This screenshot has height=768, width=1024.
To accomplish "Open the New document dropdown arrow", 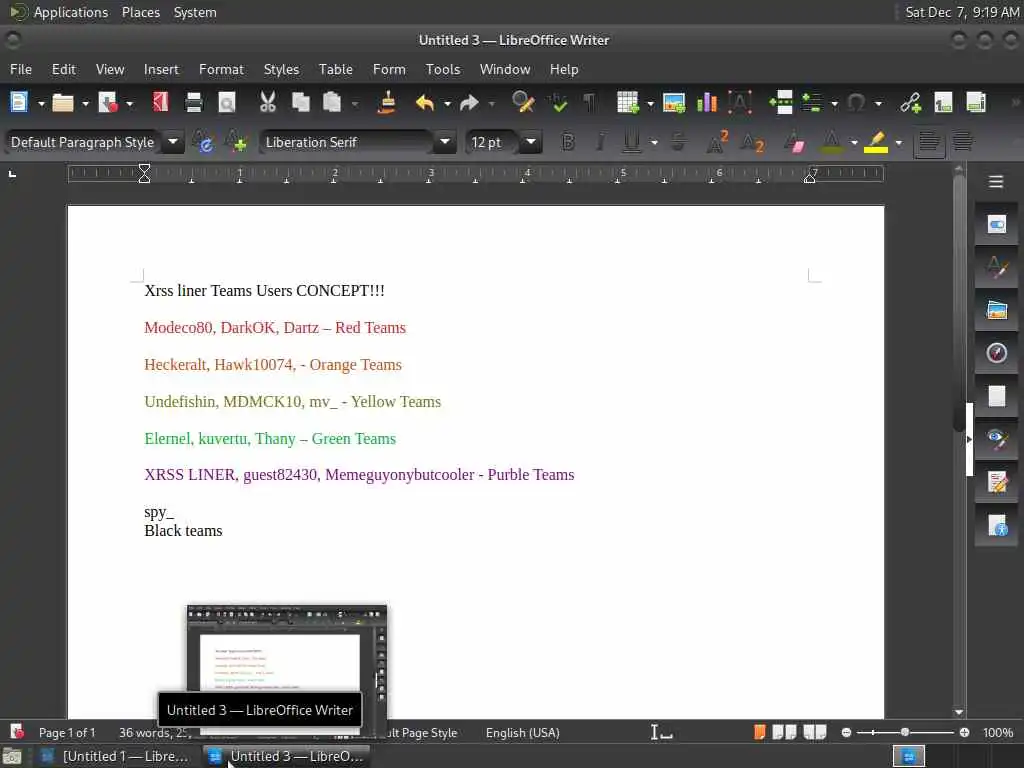I will 40,103.
